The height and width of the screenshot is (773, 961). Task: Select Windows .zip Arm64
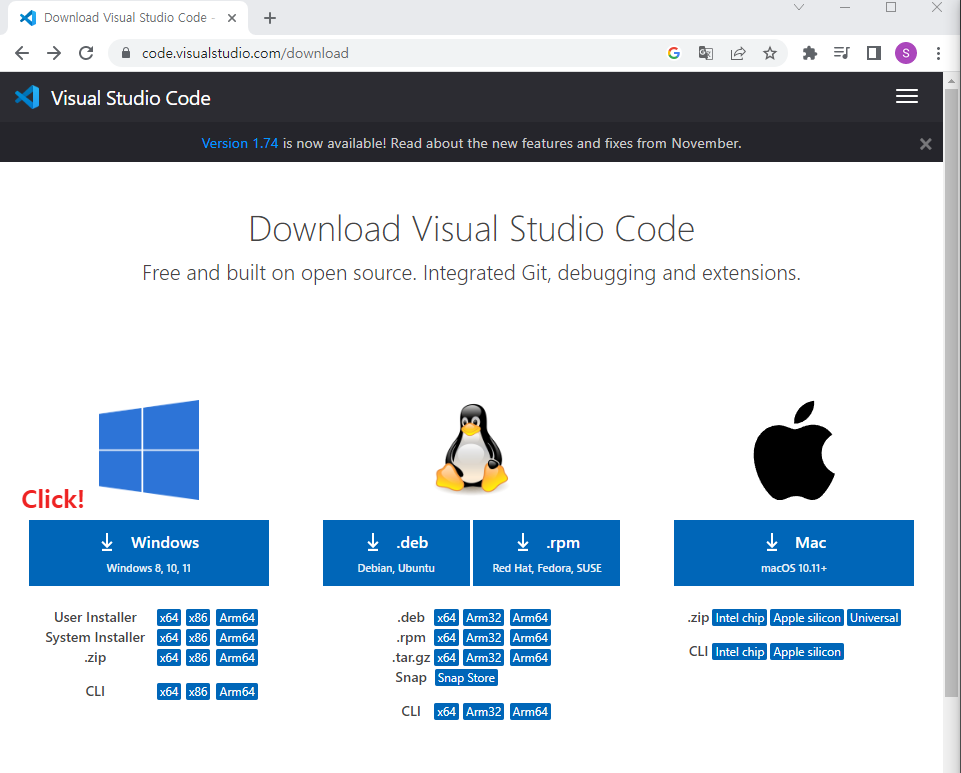click(237, 658)
